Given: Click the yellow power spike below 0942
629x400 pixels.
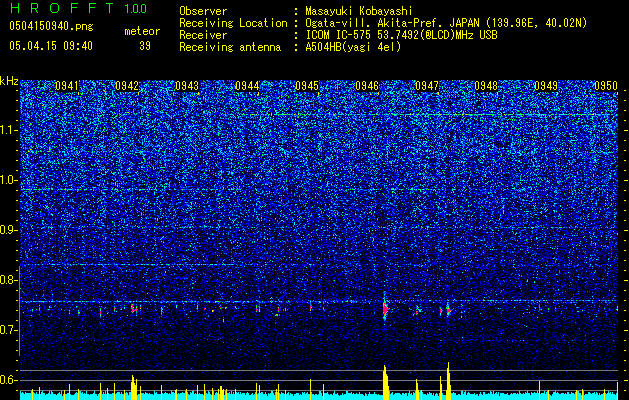Looking at the screenshot, I should (134, 387).
